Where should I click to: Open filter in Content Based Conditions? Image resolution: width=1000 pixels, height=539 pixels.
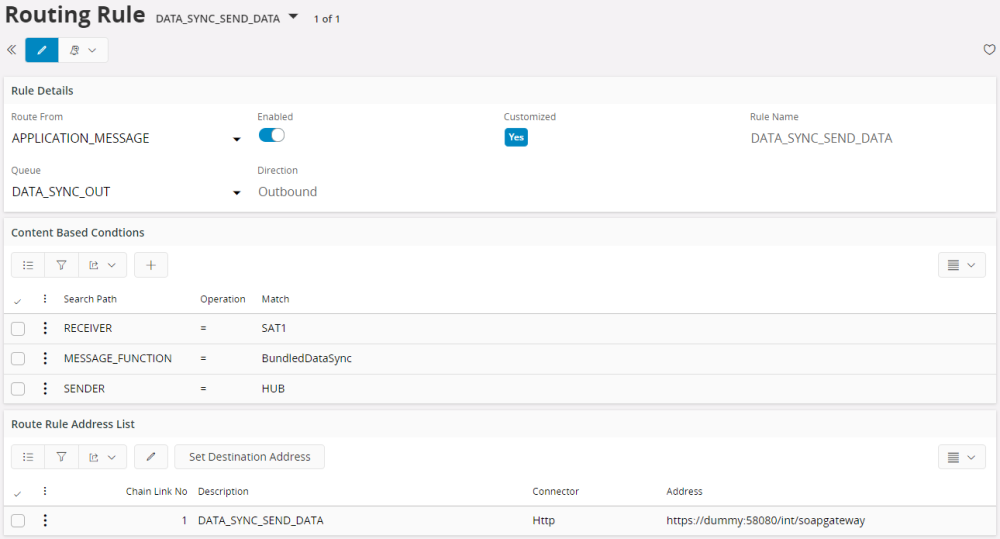point(61,265)
